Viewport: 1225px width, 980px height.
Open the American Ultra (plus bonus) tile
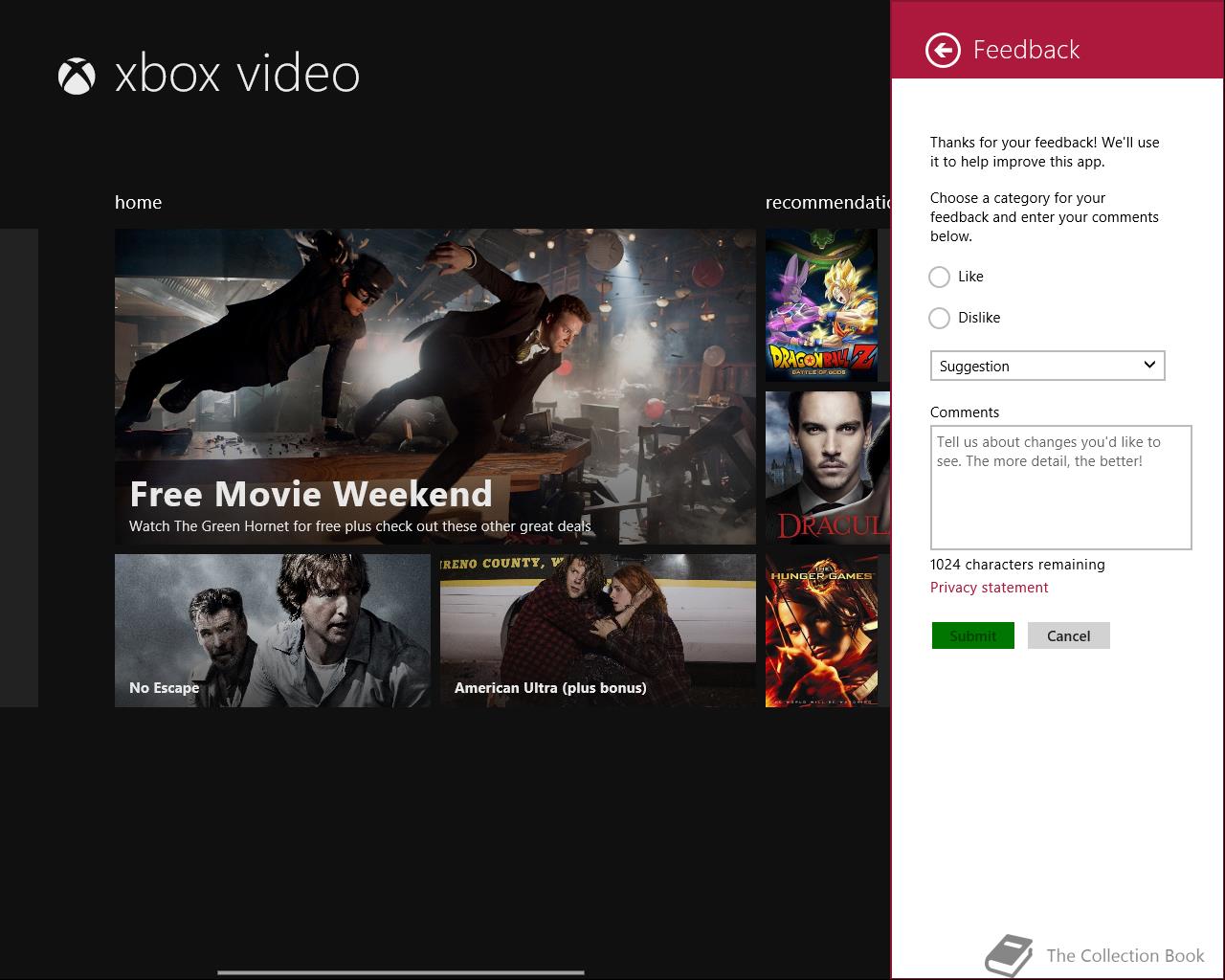point(598,631)
